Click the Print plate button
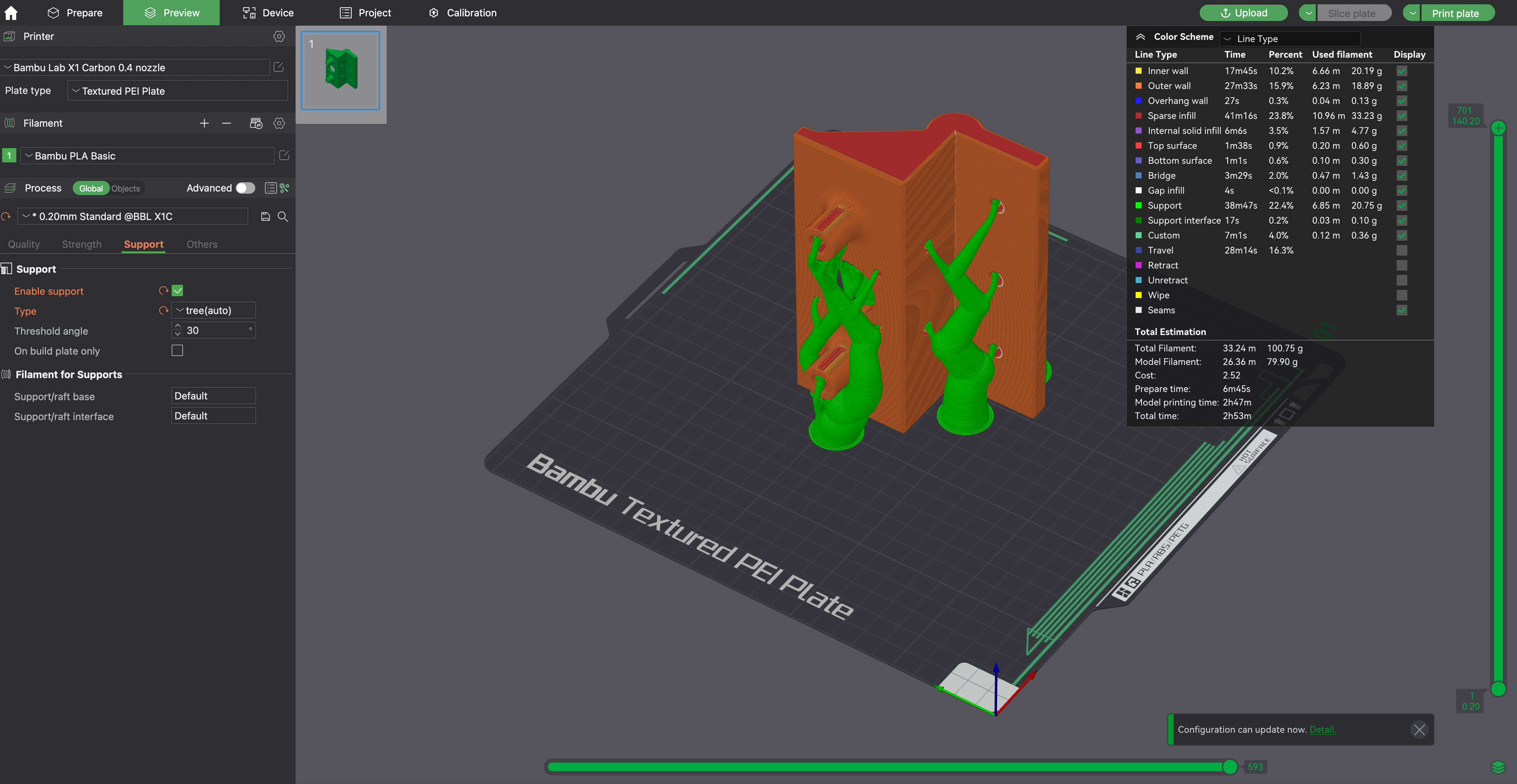The height and width of the screenshot is (784, 1517). pyautogui.click(x=1458, y=12)
